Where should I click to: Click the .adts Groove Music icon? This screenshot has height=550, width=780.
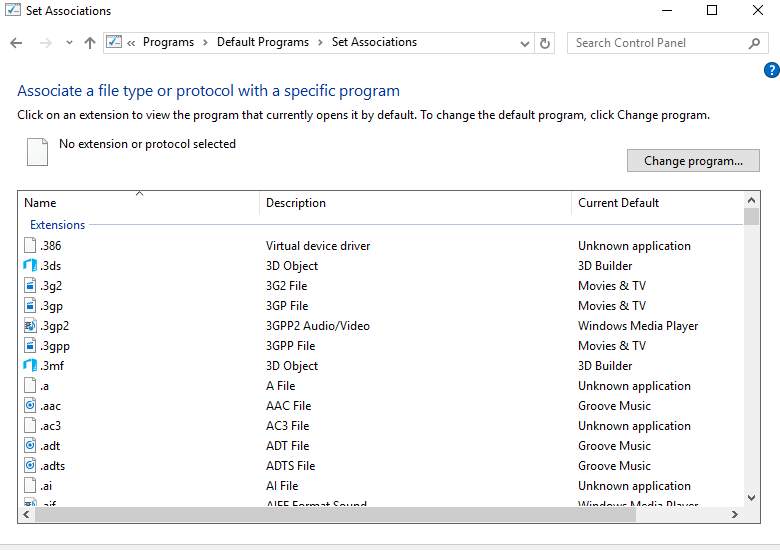(x=30, y=465)
